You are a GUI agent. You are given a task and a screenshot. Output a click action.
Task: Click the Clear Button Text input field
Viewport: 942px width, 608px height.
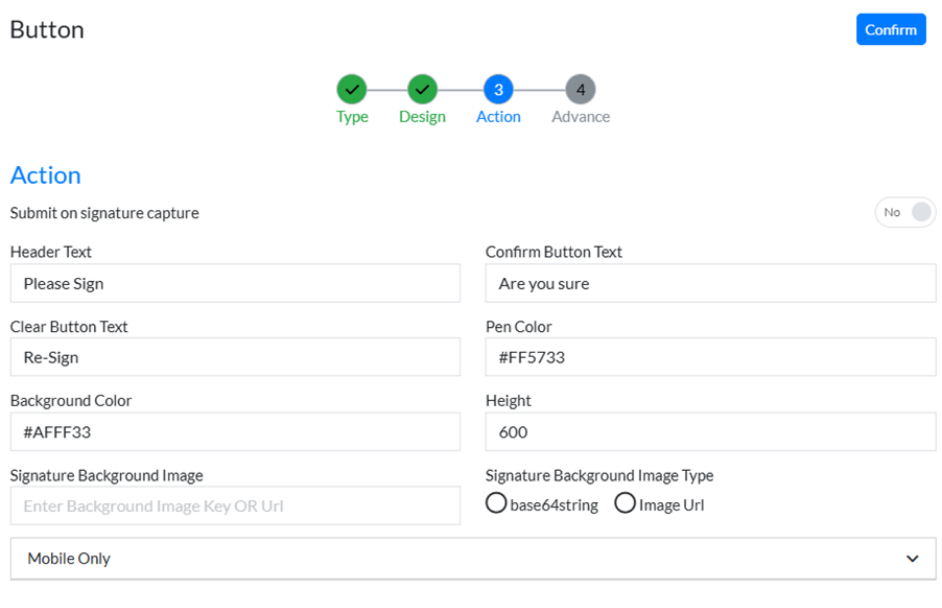[235, 358]
